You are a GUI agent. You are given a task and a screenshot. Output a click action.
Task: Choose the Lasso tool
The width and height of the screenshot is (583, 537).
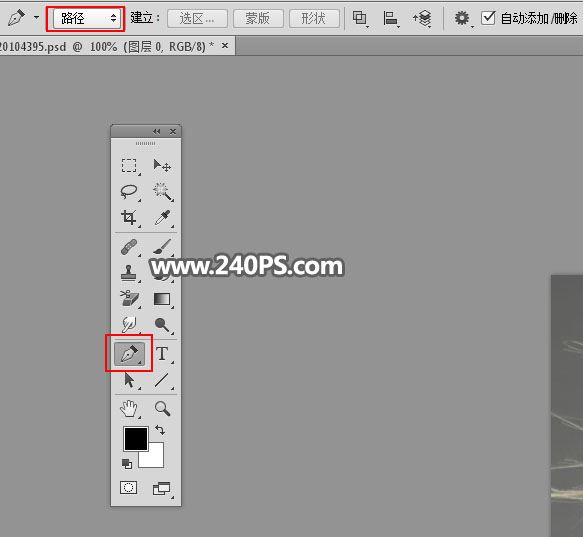129,192
